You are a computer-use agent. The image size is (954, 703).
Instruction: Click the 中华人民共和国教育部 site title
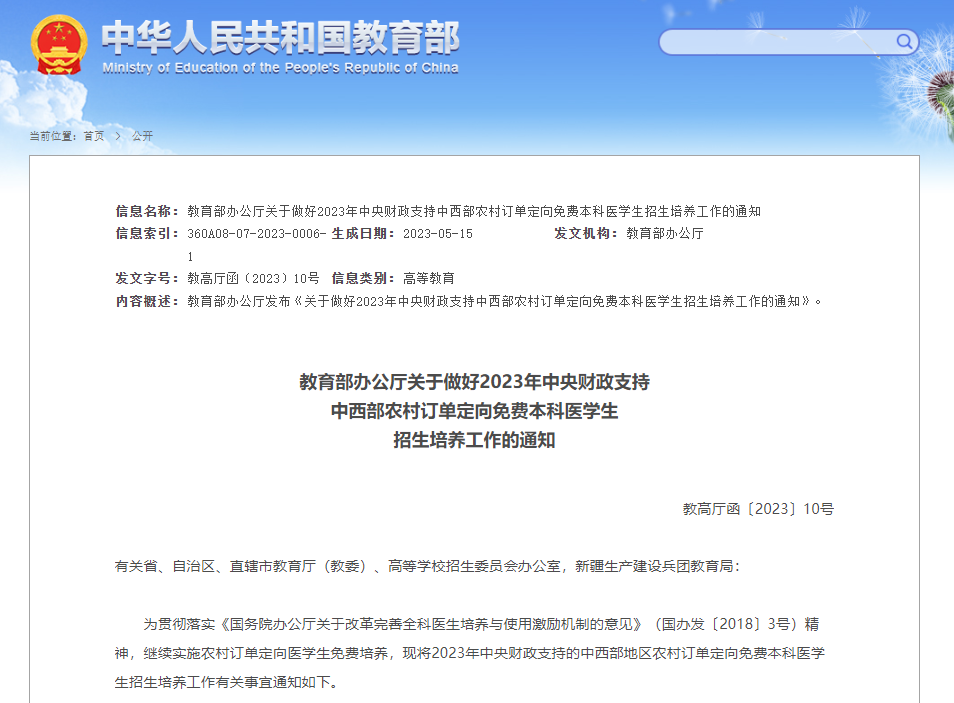280,37
